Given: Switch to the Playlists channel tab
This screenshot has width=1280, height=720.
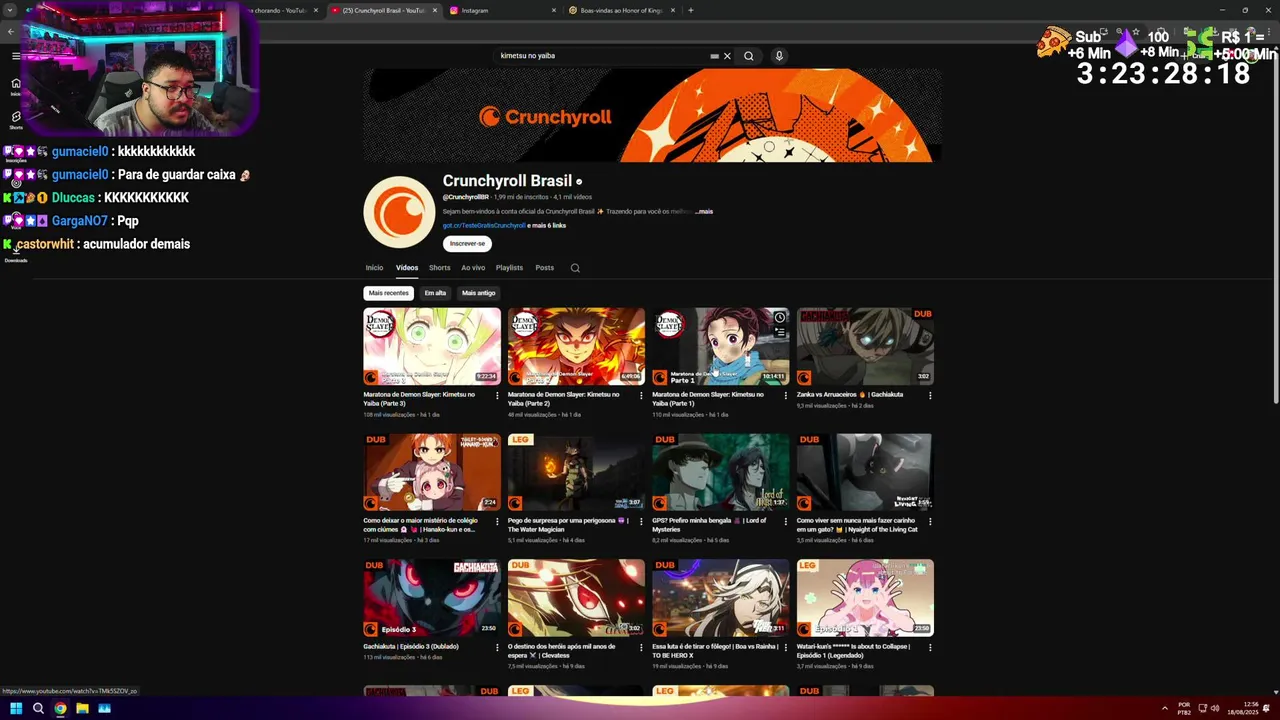Looking at the screenshot, I should coord(509,268).
